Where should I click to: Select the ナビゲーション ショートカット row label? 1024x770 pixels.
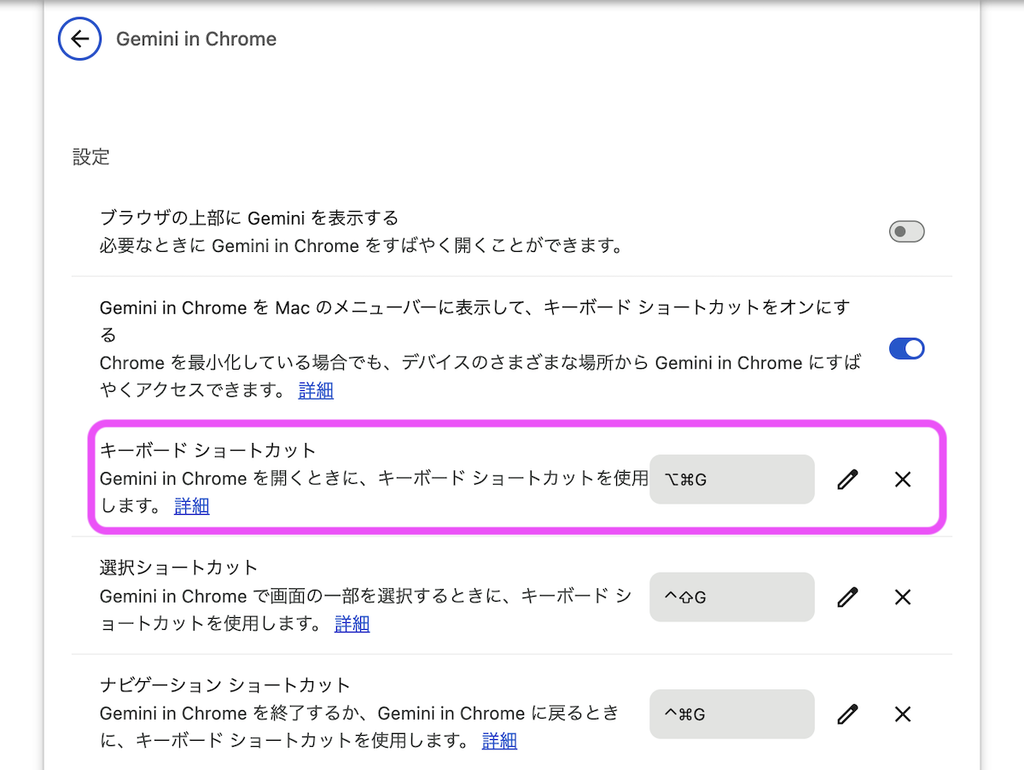[225, 684]
